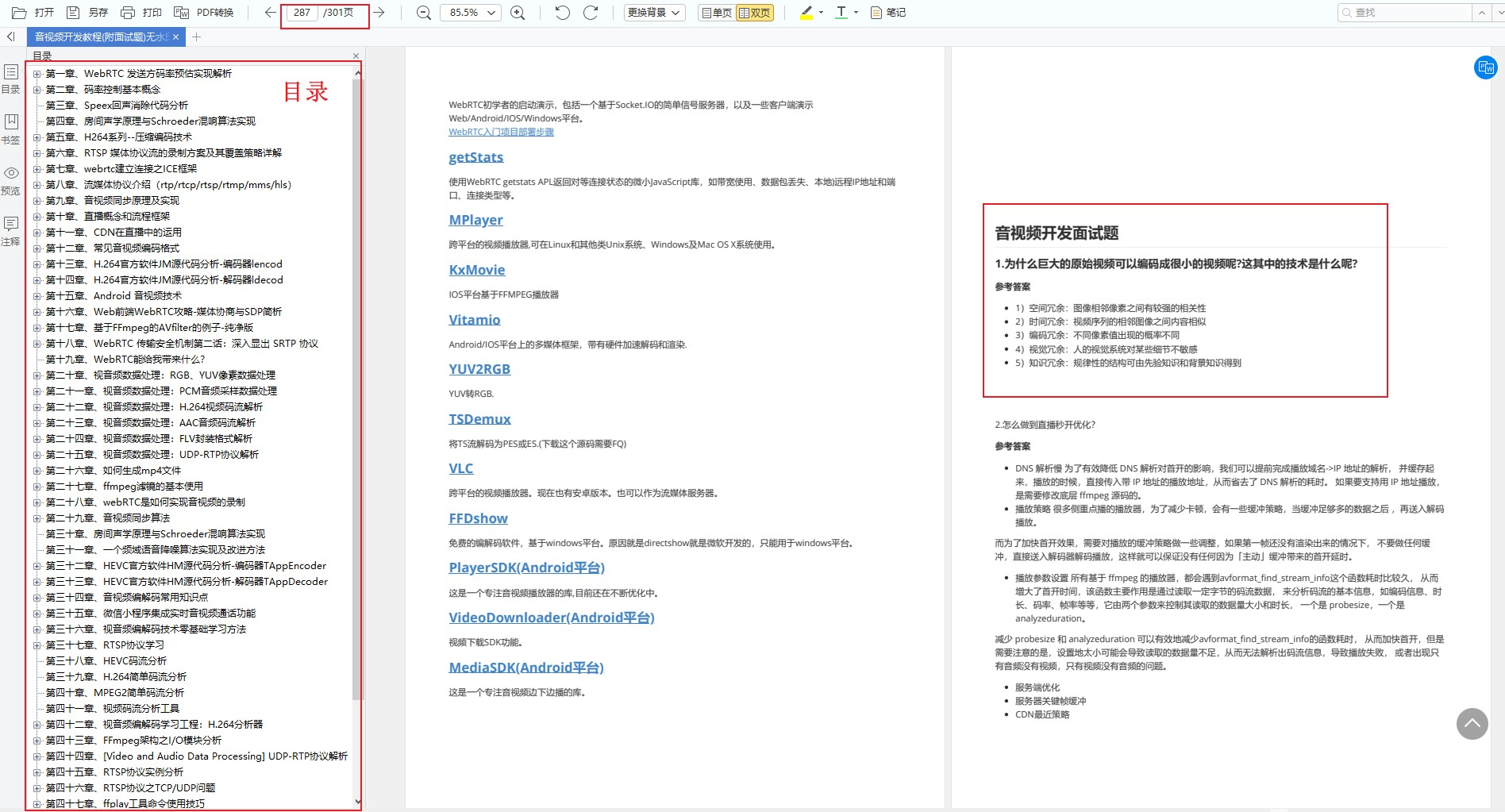
Task: Select the 音视频开发教程 document tab
Action: 100,37
